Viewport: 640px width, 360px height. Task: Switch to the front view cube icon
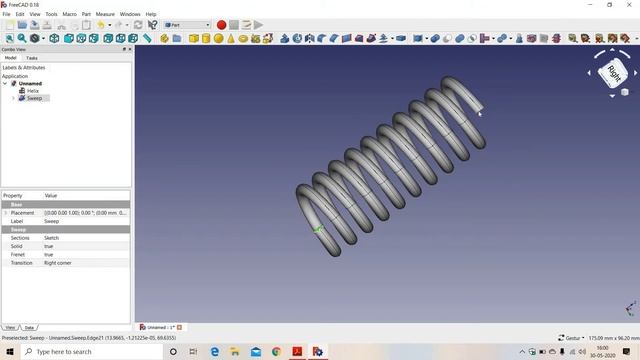coord(69,38)
